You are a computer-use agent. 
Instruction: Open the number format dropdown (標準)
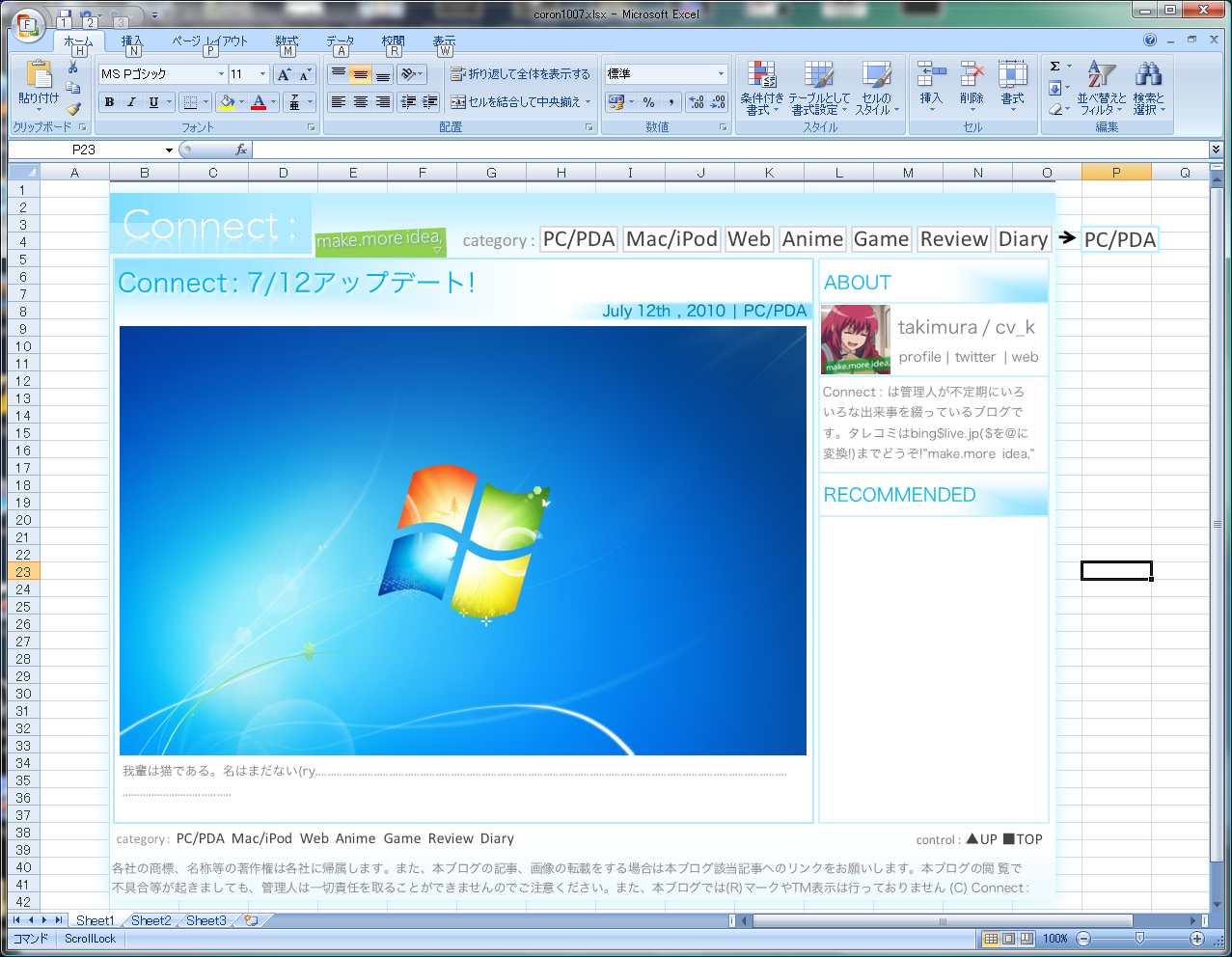tap(721, 74)
